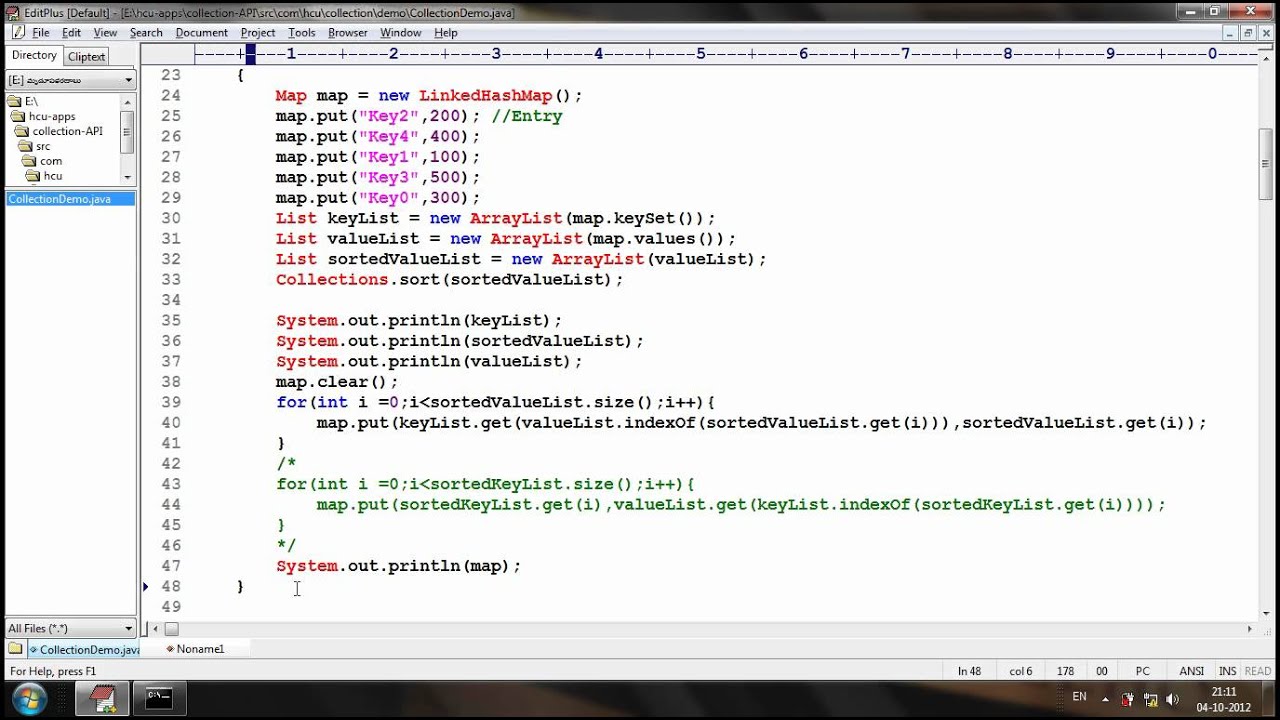1280x720 pixels.
Task: Click line number 24 in the gutter
Action: (x=171, y=96)
